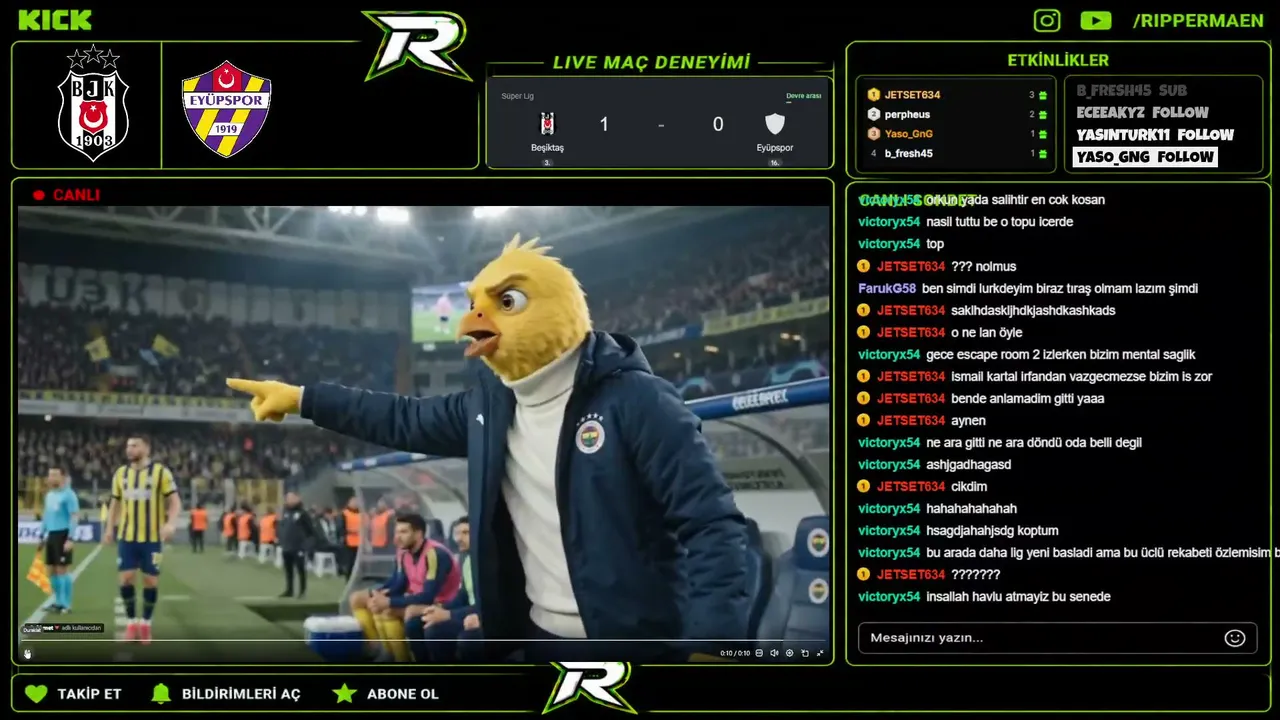Screen dimensions: 1280x720
Task: Click the Eyüpspor shield in scoreboard
Action: (x=775, y=124)
